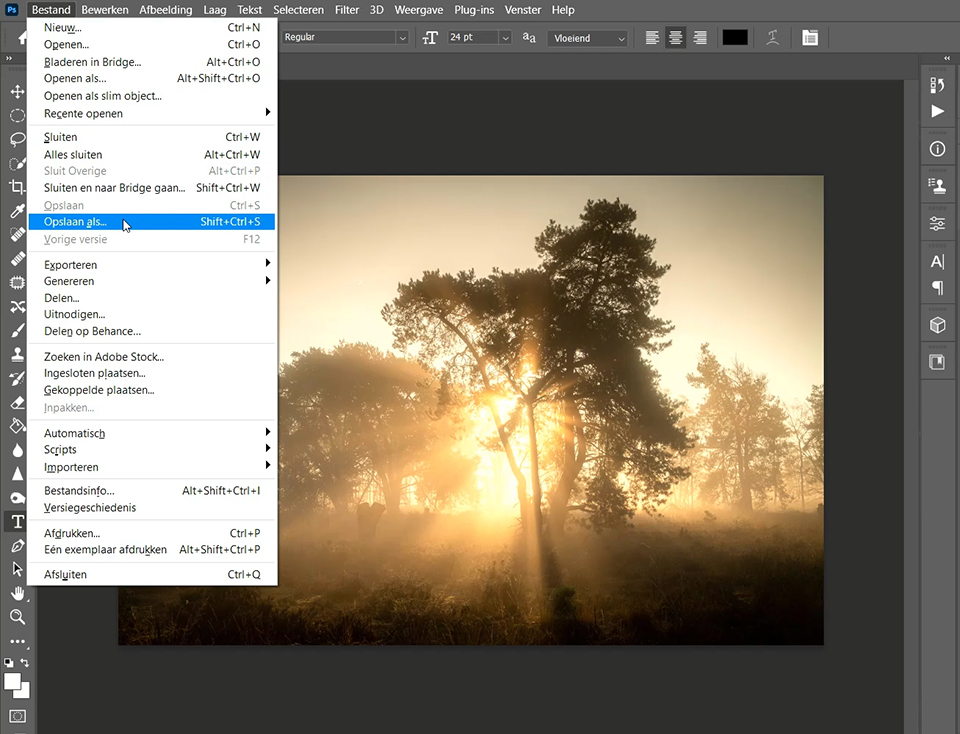Open the anti-aliasing Vloeiend dropdown

(588, 38)
